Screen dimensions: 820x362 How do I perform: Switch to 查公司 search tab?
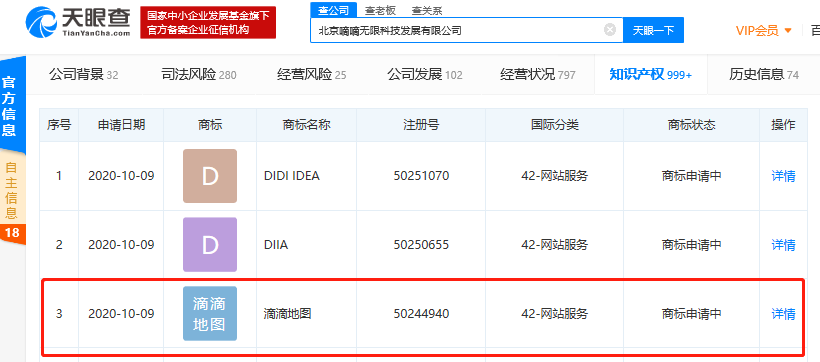click(334, 9)
